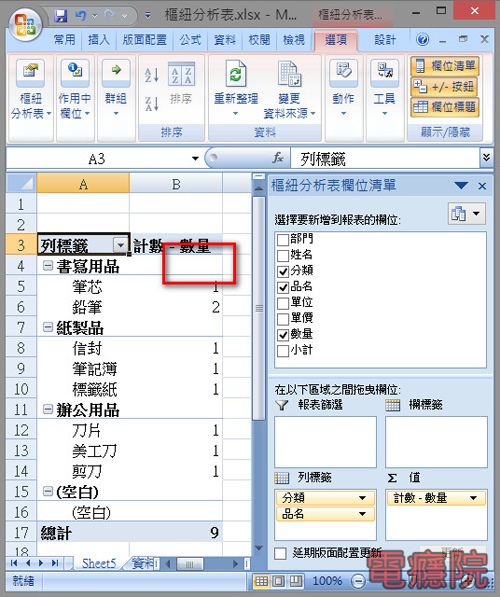The image size is (500, 597).
Task: Open Excel help question mark
Action: point(422,39)
